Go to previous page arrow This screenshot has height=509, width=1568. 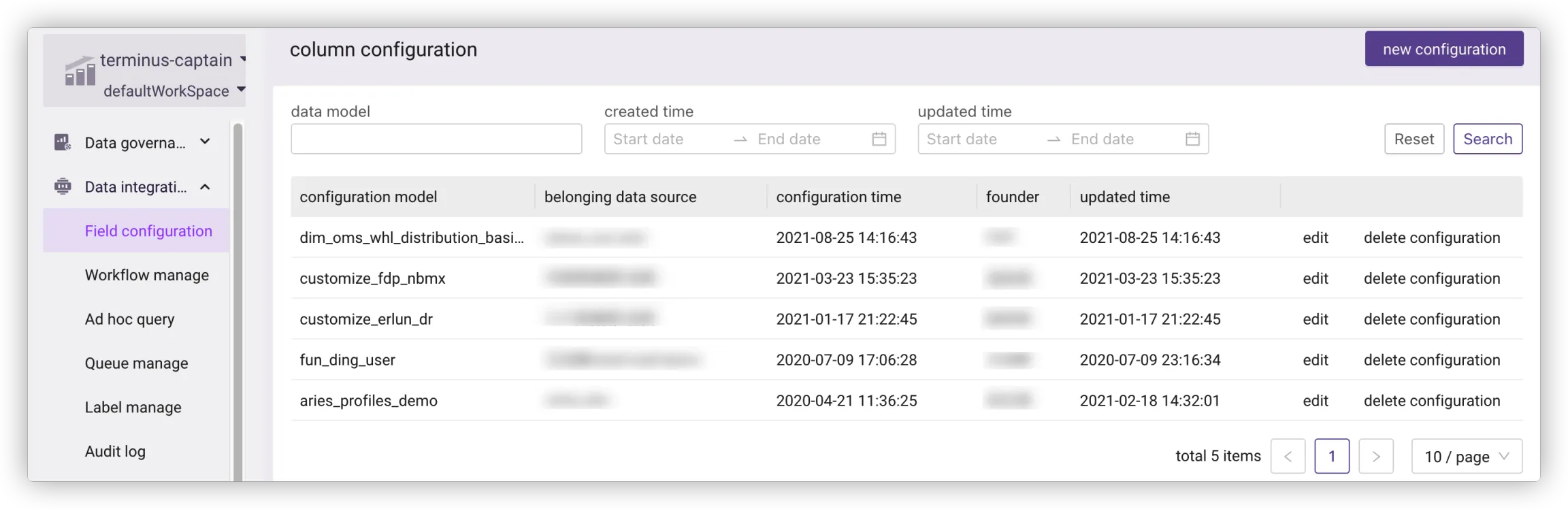click(x=1288, y=456)
